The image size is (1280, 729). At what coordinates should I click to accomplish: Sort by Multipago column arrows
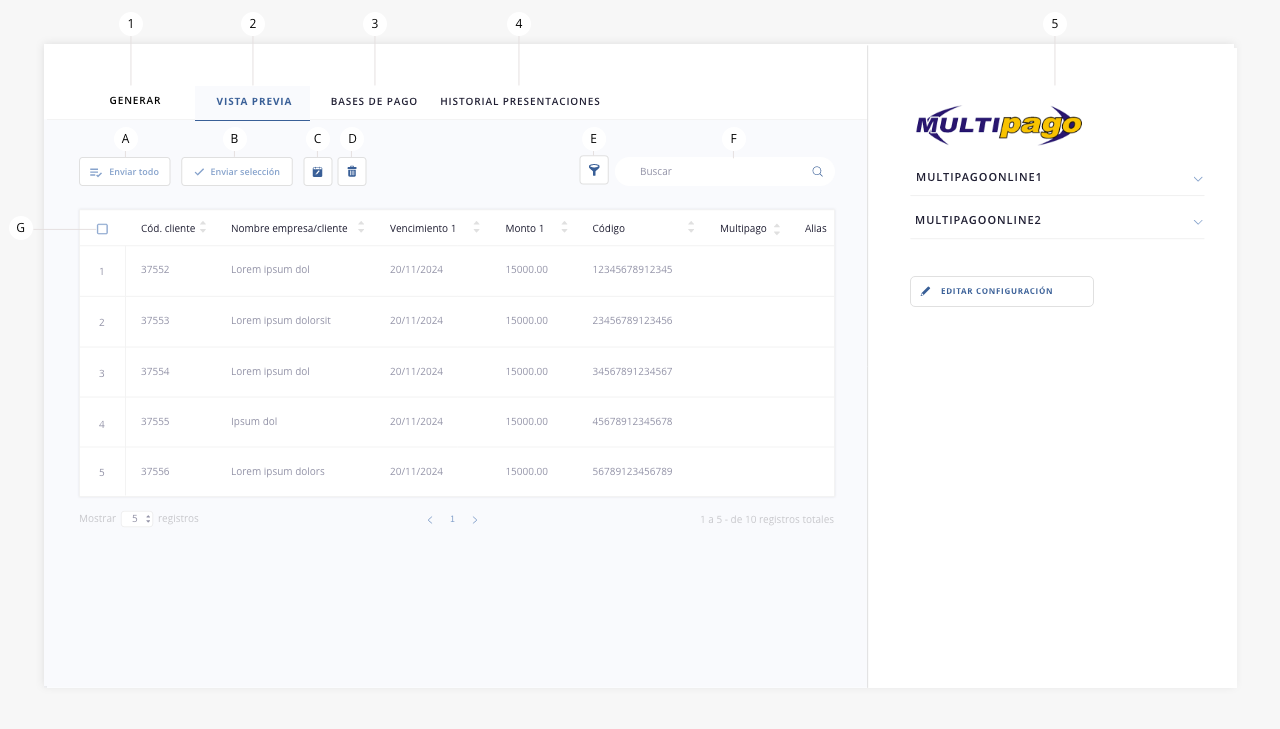click(x=777, y=229)
